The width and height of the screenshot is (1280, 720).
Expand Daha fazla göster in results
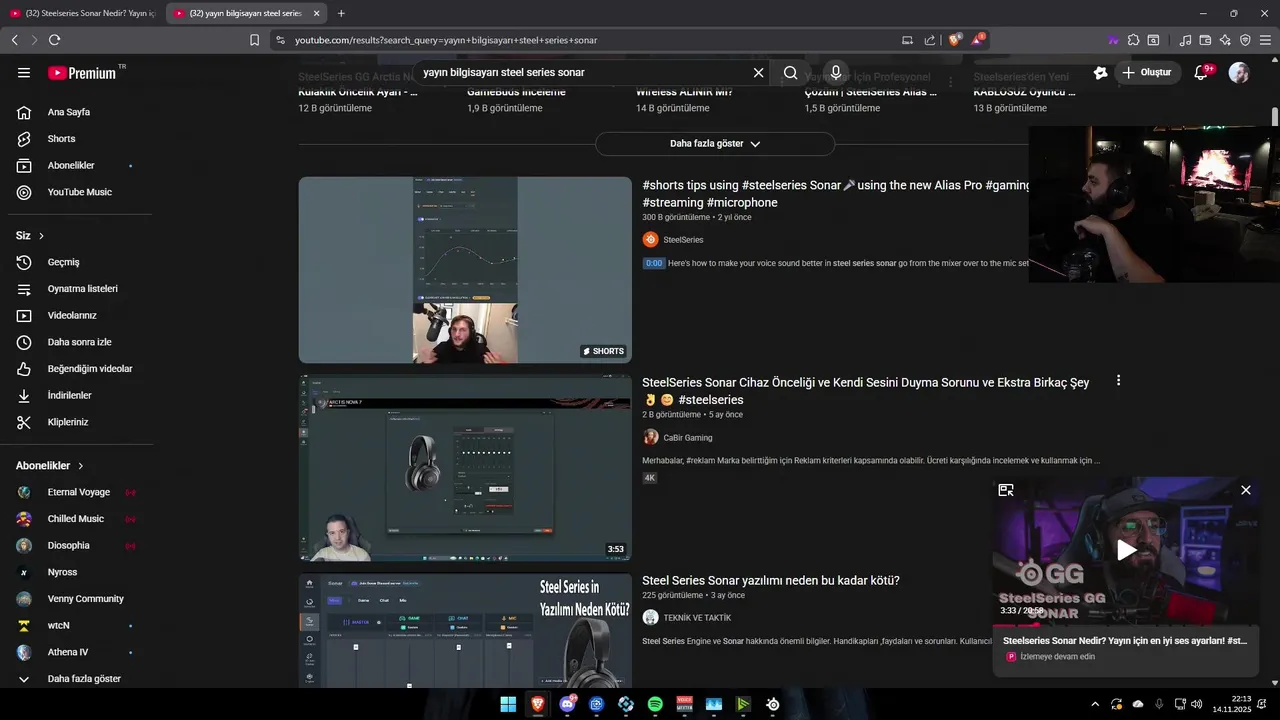(715, 144)
